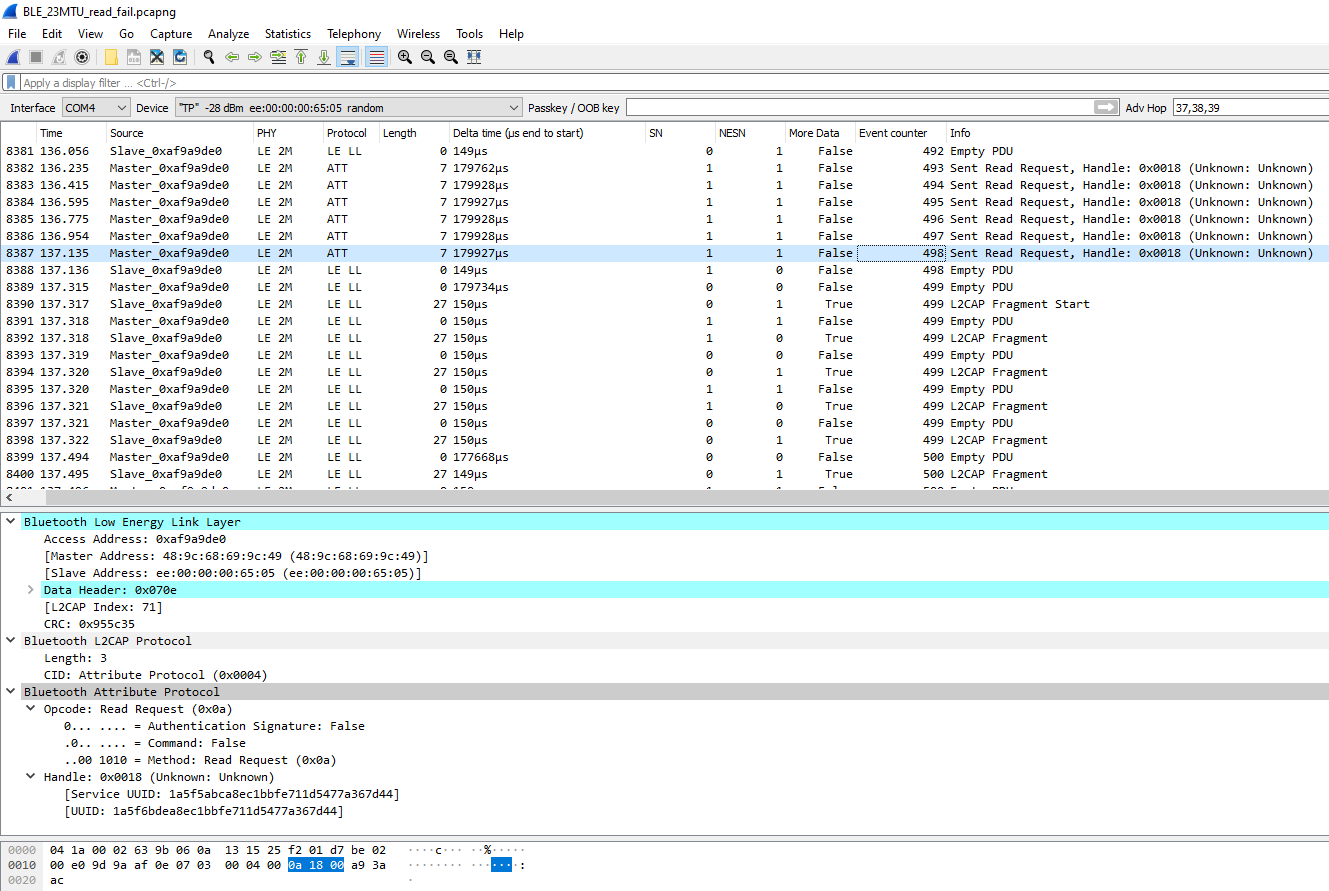Open the Telephony menu
The width and height of the screenshot is (1329, 891).
pos(353,34)
